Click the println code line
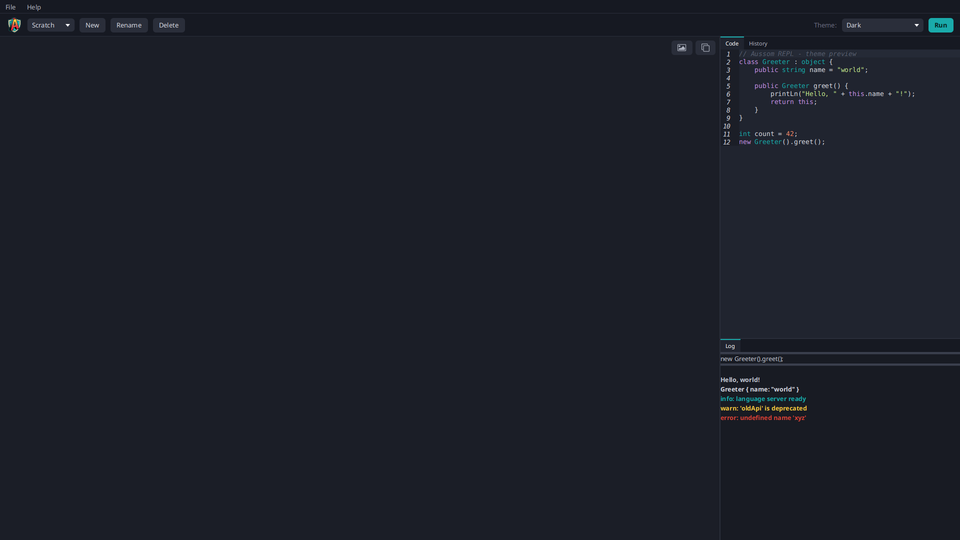 [842, 94]
